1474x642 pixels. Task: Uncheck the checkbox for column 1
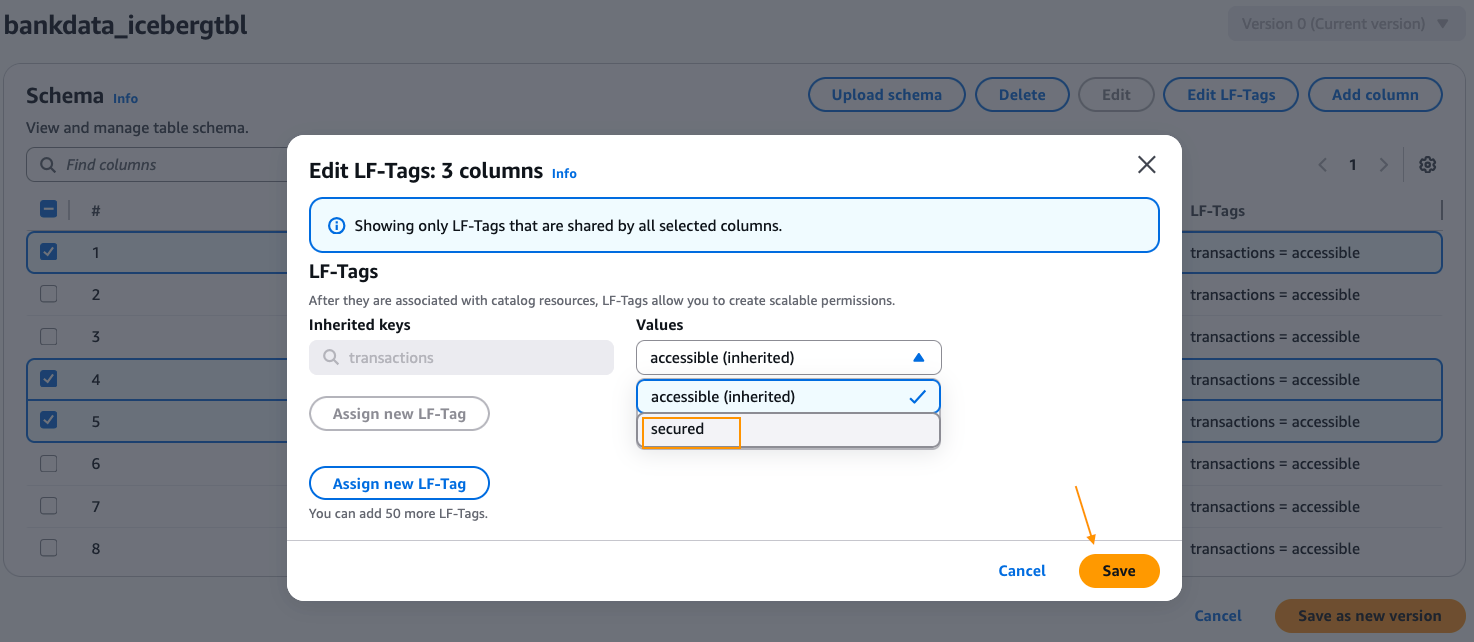(48, 252)
